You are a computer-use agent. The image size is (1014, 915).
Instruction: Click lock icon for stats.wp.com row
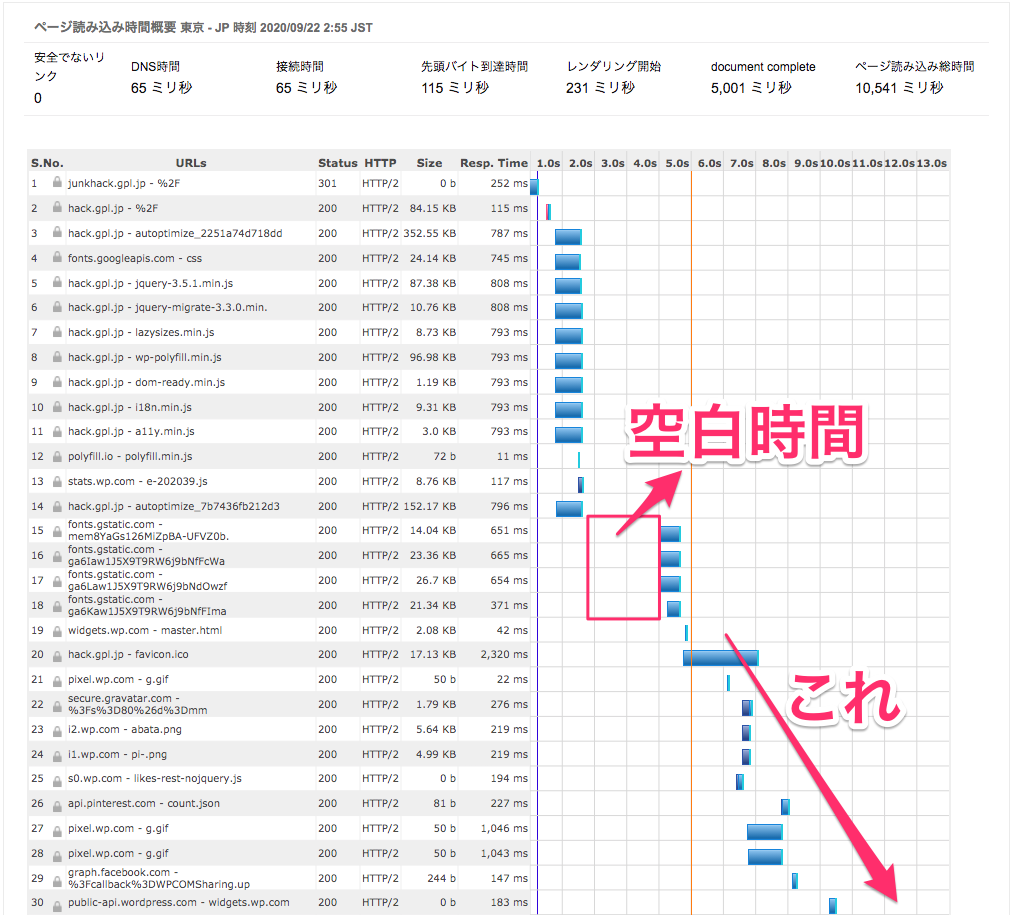tap(58, 481)
